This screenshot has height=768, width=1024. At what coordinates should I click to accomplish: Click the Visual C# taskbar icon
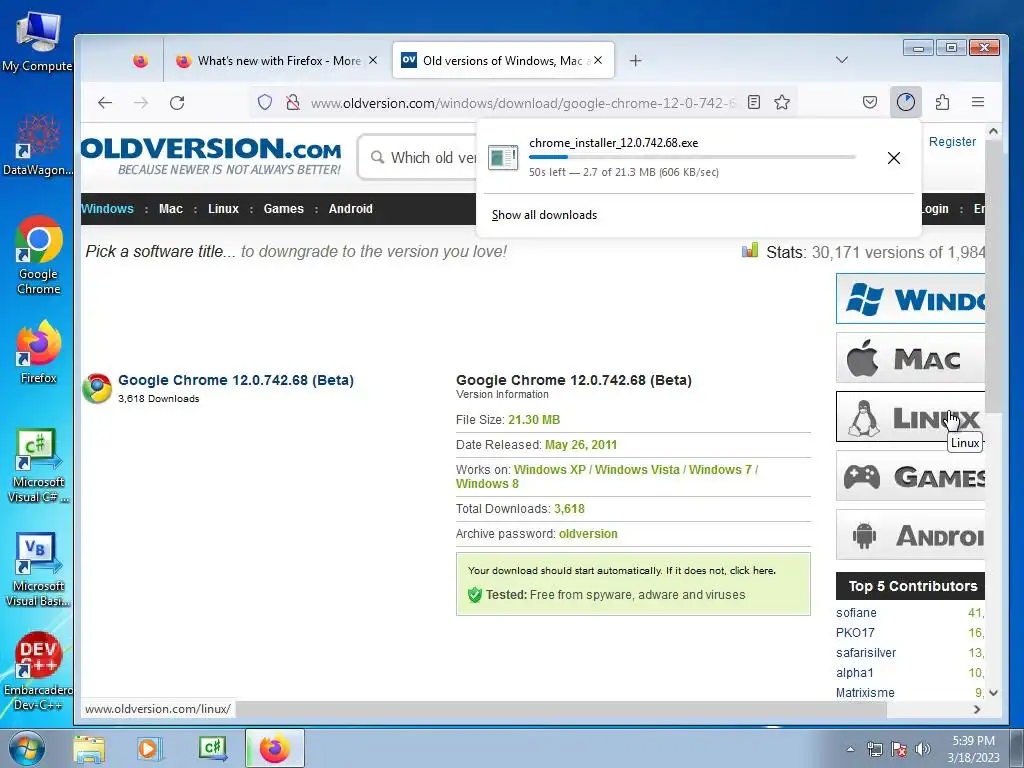[x=213, y=749]
